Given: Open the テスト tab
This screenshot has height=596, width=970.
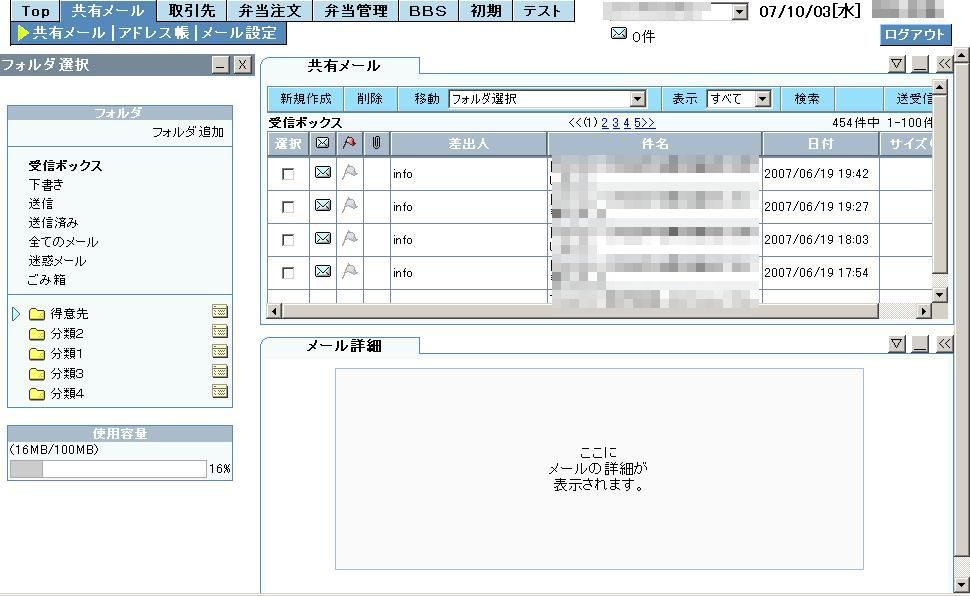Looking at the screenshot, I should [543, 11].
